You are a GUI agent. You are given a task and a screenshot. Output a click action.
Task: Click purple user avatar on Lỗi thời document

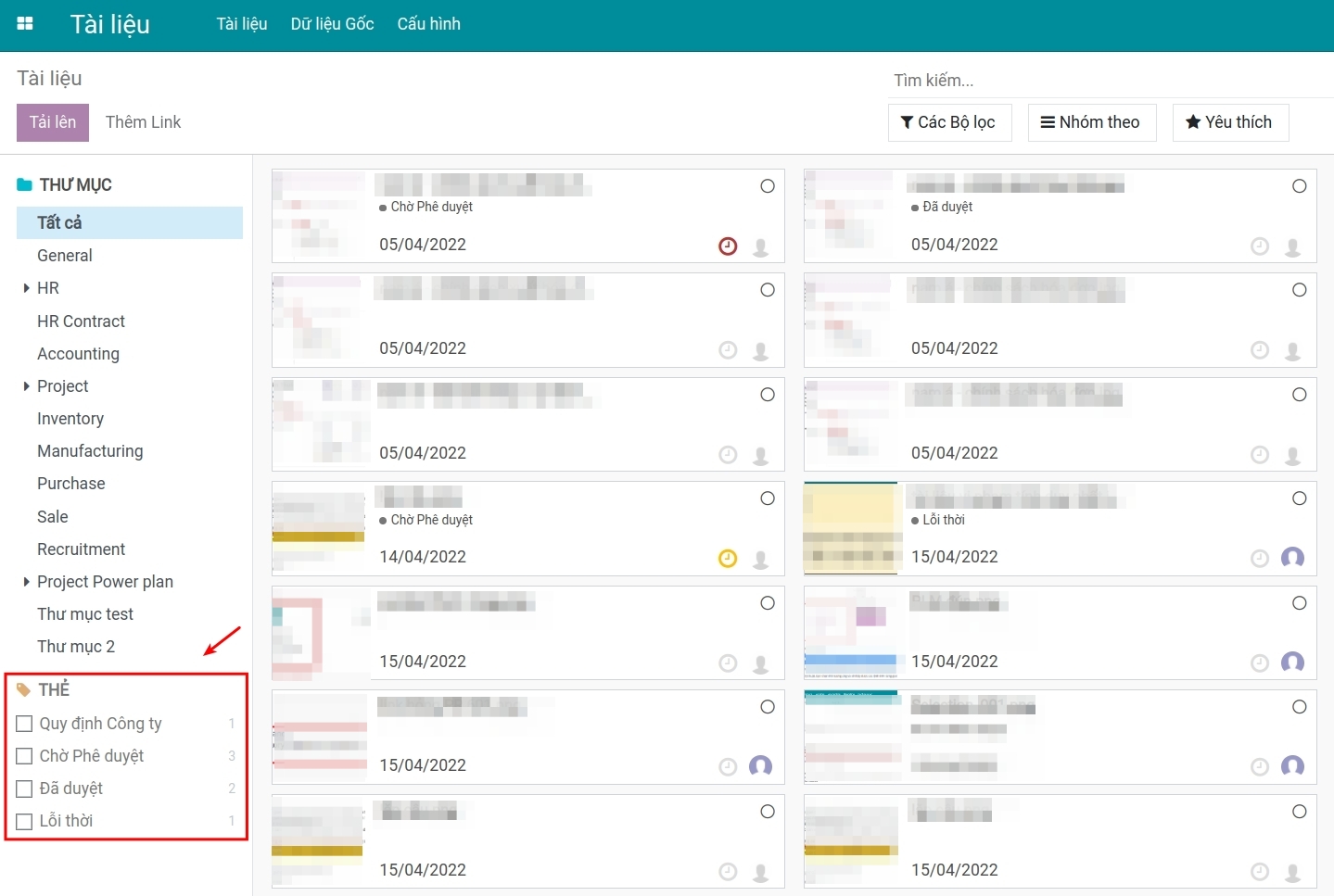tap(1292, 558)
